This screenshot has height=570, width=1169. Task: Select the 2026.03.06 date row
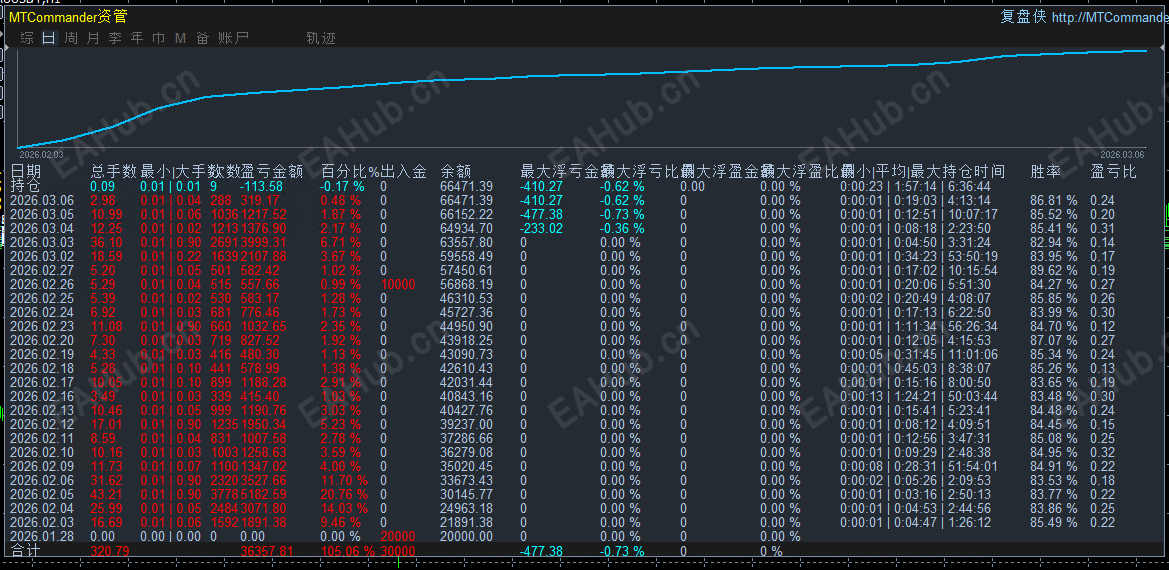[x=584, y=200]
